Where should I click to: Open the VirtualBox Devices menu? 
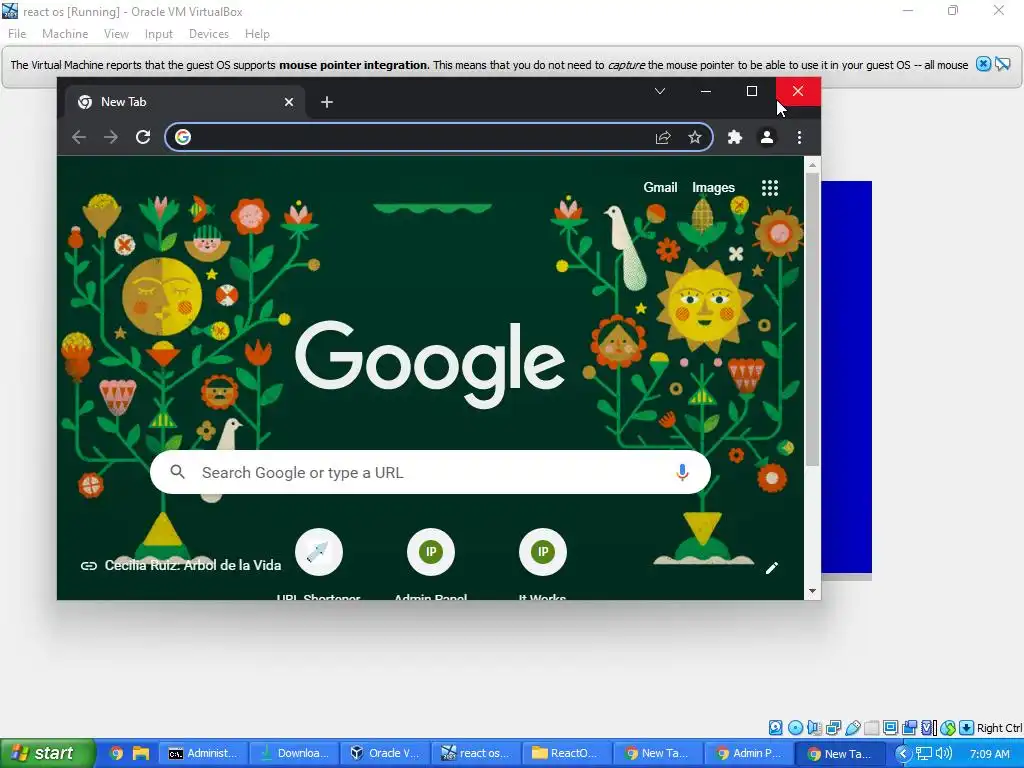pos(209,34)
